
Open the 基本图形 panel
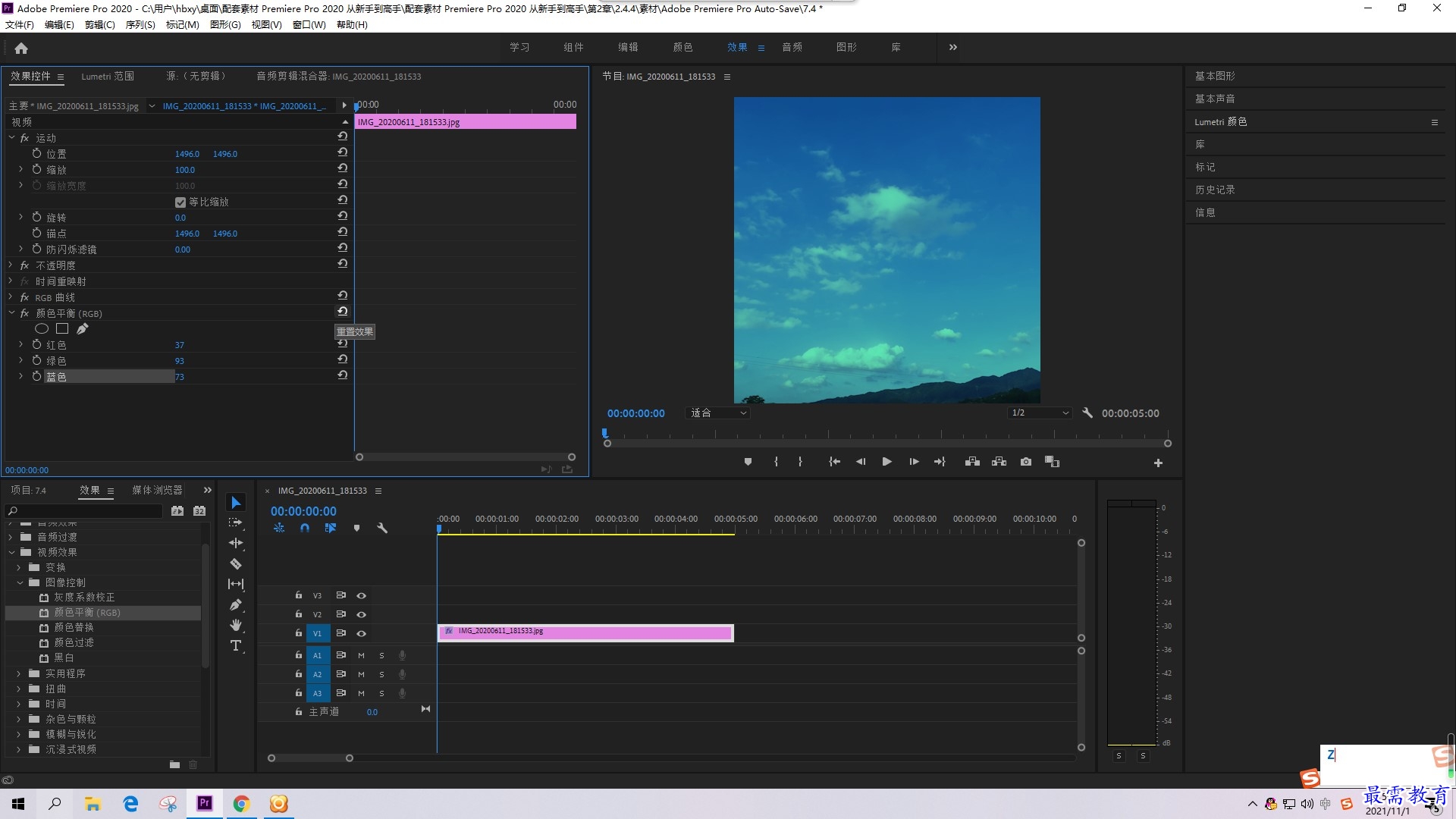point(1215,76)
